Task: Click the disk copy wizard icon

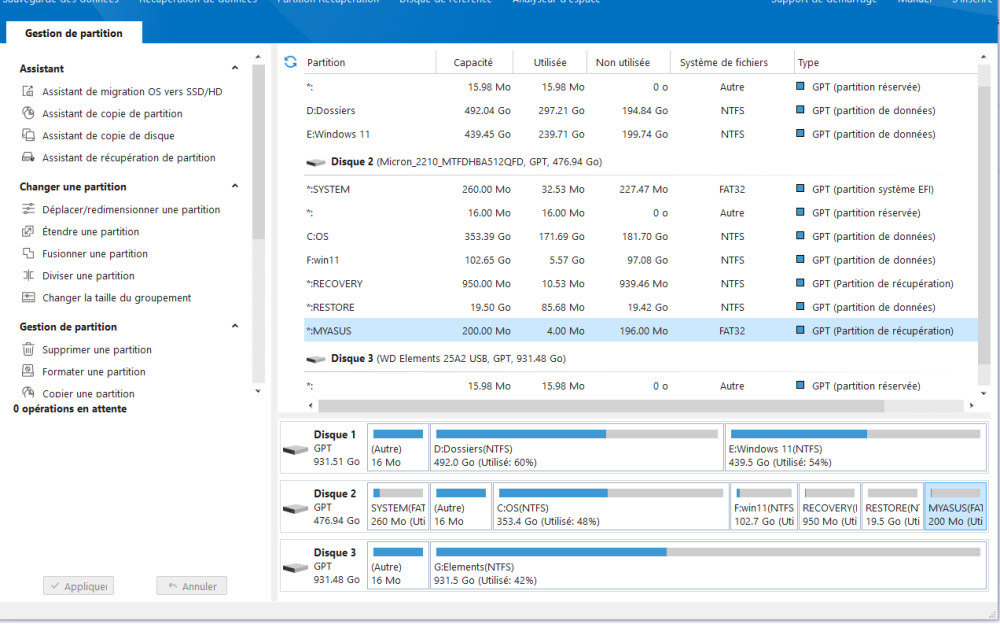Action: click(x=28, y=135)
